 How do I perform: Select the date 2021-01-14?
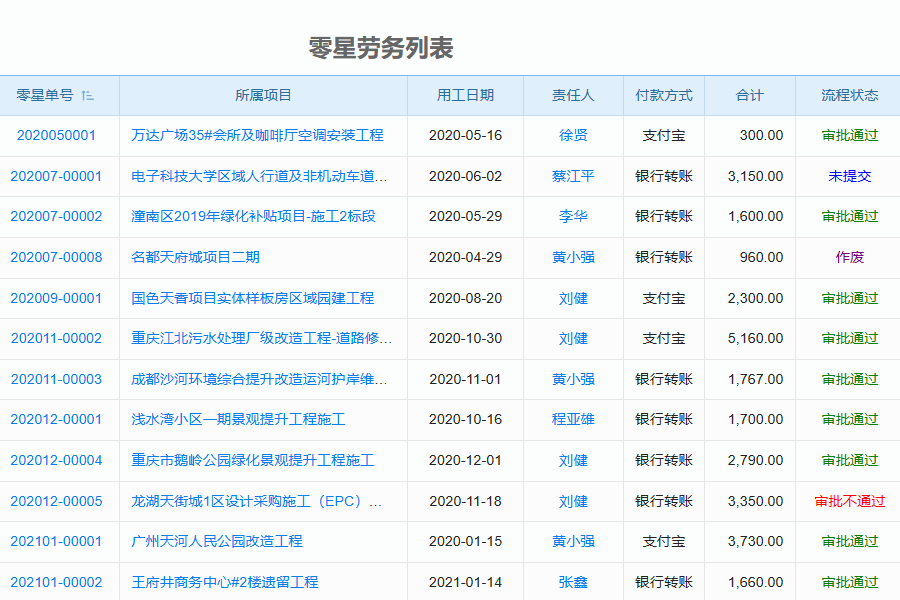click(x=465, y=582)
